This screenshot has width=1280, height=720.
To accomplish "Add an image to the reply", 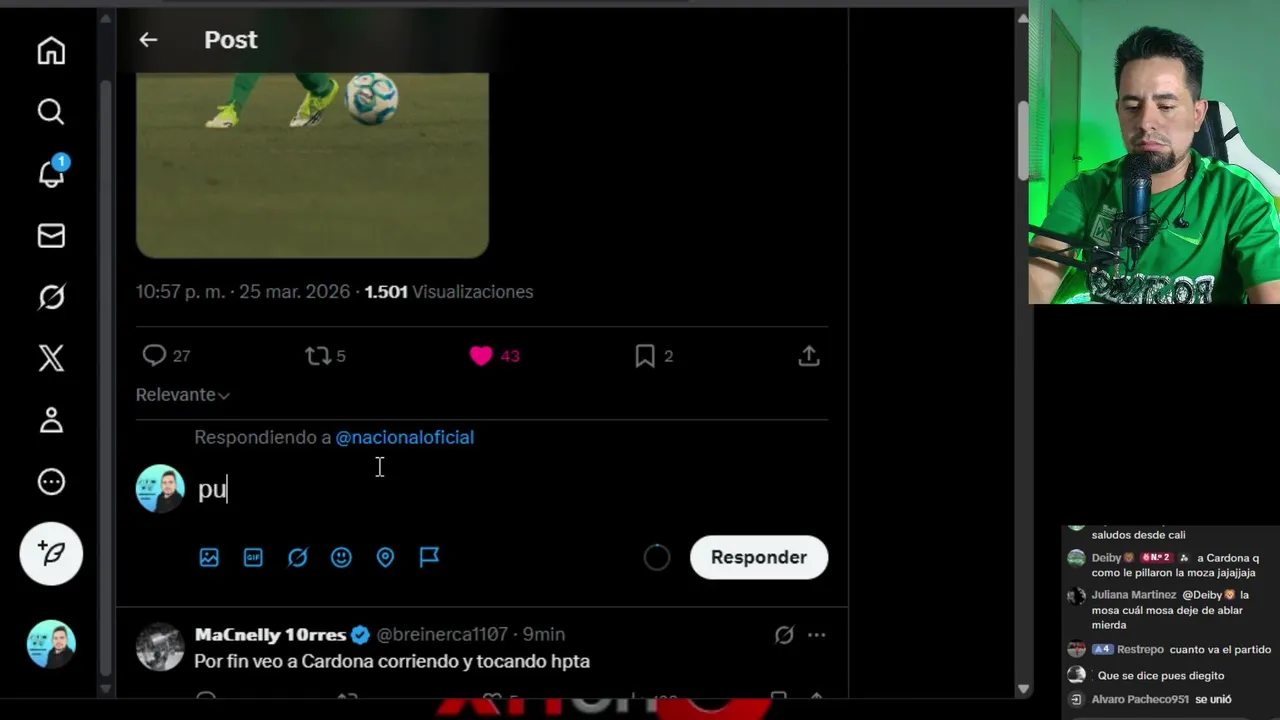I will click(x=209, y=557).
